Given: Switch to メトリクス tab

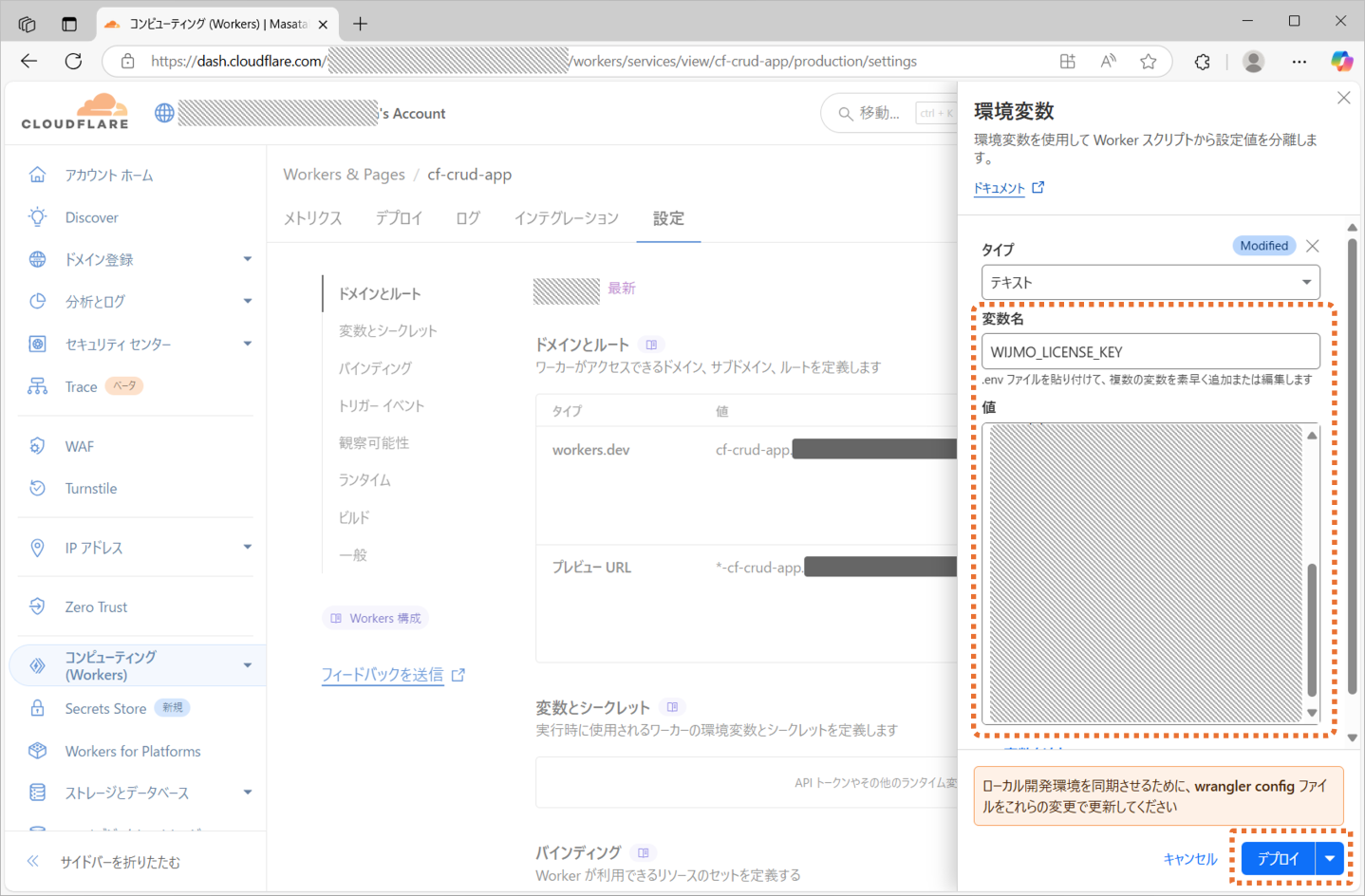Looking at the screenshot, I should tap(312, 218).
